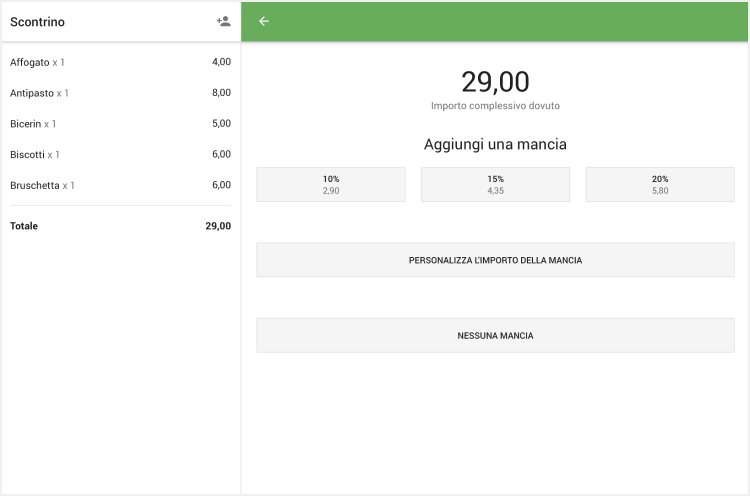Click the 8,00 price beside Antipasto
This screenshot has width=750, height=496.
point(221,93)
